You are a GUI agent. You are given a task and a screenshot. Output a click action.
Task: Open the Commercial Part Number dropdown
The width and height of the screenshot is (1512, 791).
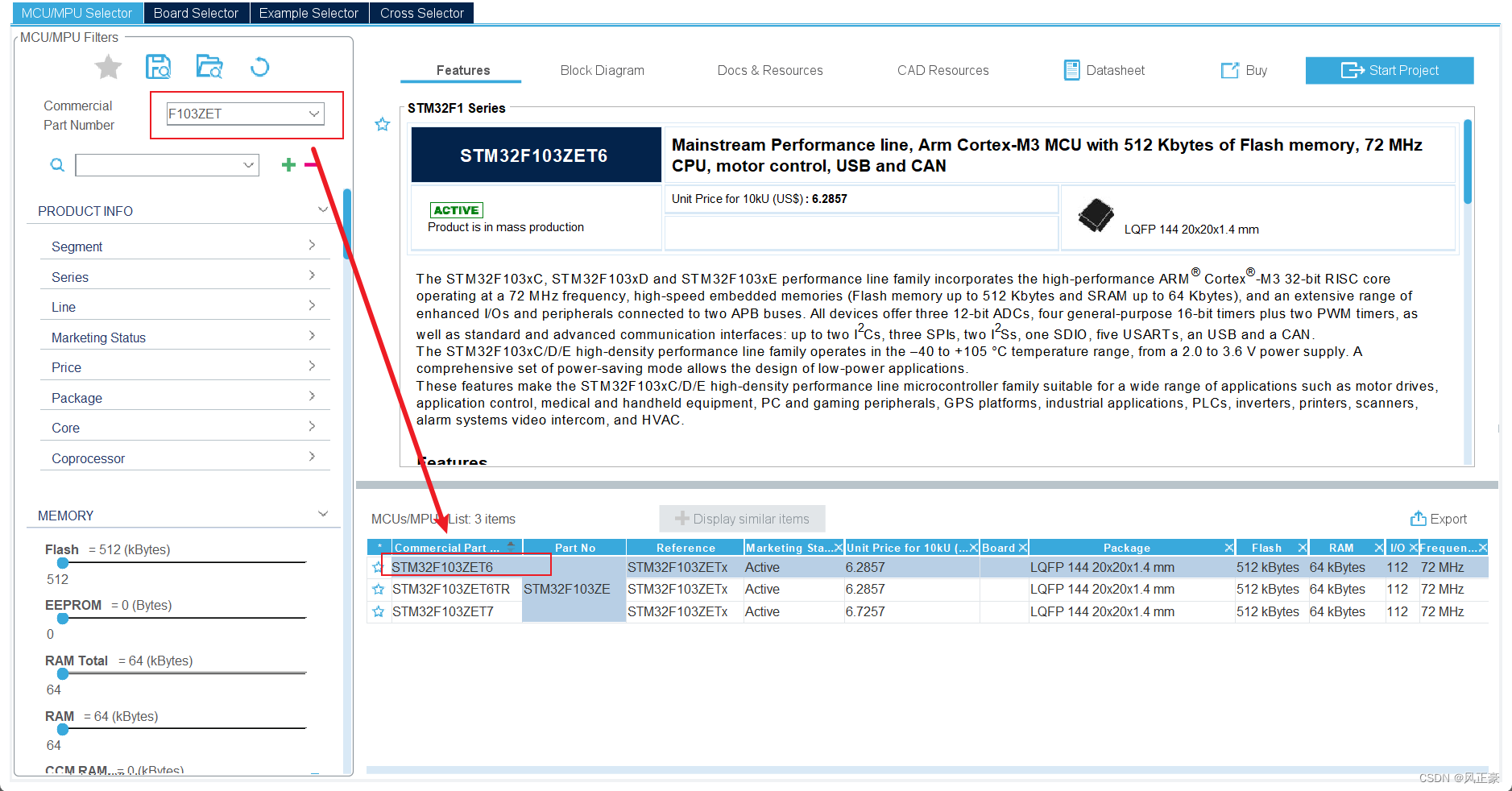(x=314, y=114)
